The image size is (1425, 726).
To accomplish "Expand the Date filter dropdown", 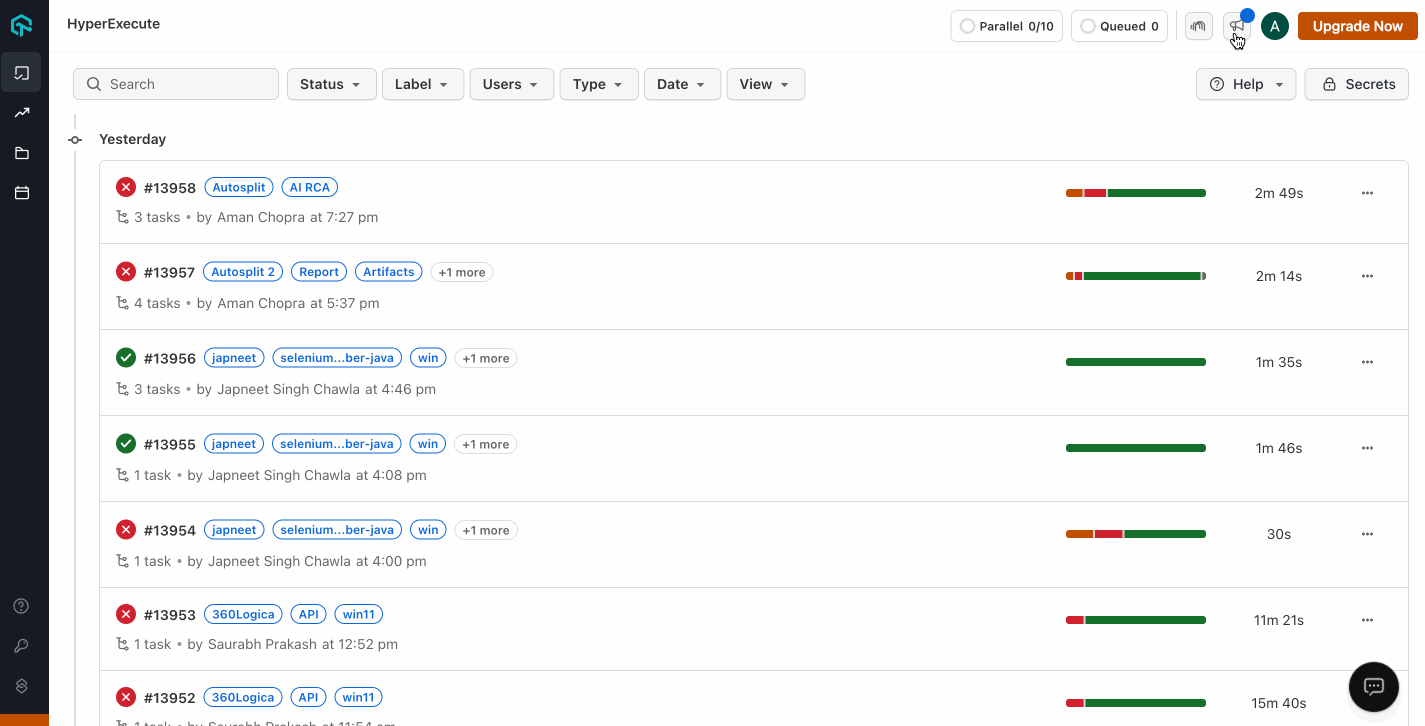I will [x=681, y=84].
